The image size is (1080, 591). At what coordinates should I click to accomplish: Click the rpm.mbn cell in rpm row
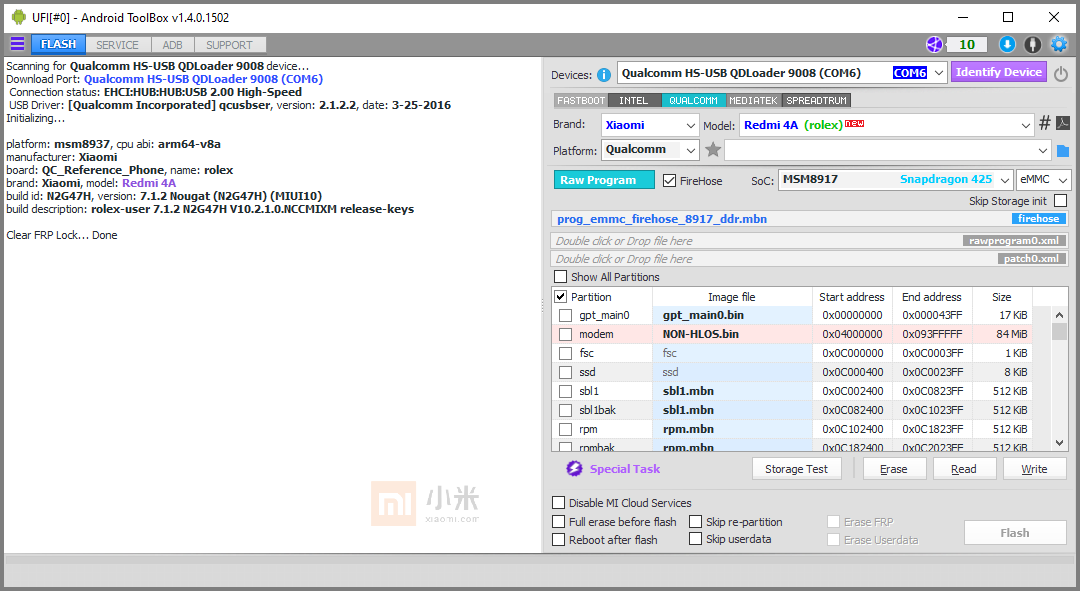(x=732, y=429)
